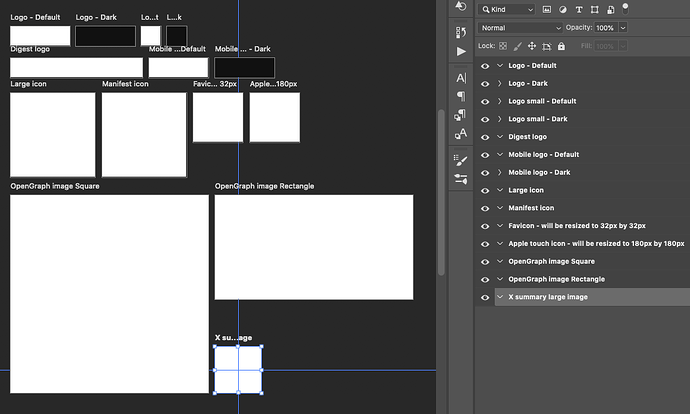The height and width of the screenshot is (414, 690).
Task: Open the Kind filter dropdown
Action: [507, 9]
